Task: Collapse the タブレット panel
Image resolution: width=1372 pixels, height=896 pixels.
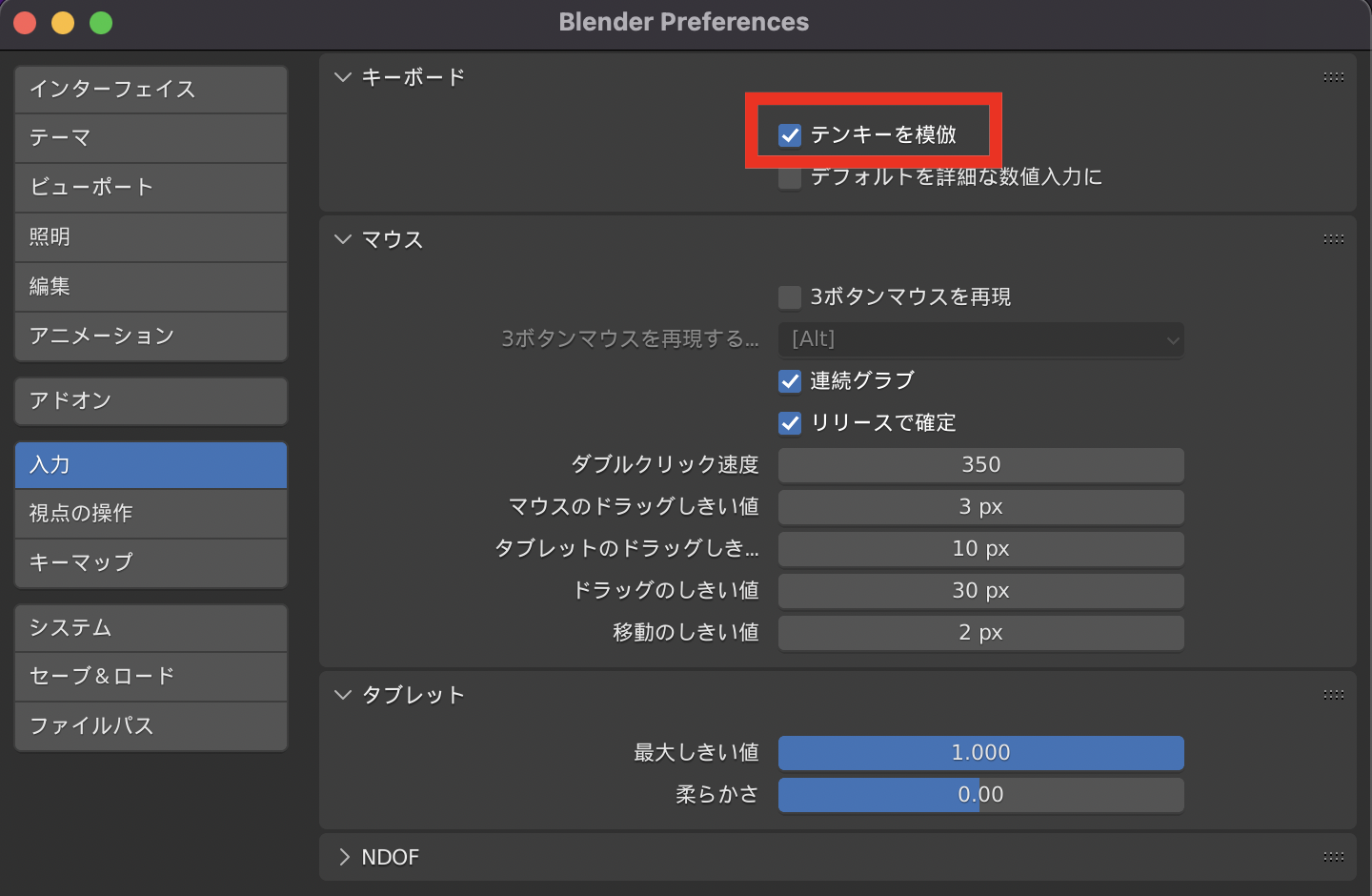Action: point(343,695)
